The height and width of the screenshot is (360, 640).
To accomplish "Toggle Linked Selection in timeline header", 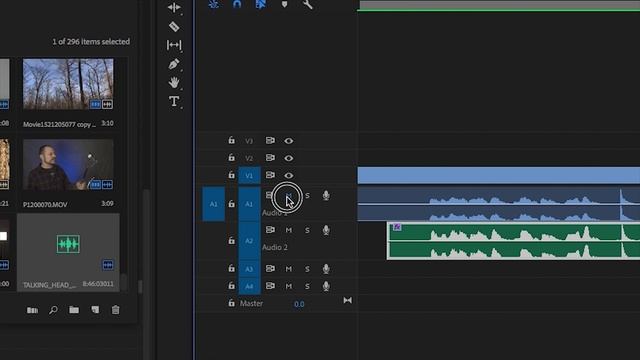I will pos(260,4).
